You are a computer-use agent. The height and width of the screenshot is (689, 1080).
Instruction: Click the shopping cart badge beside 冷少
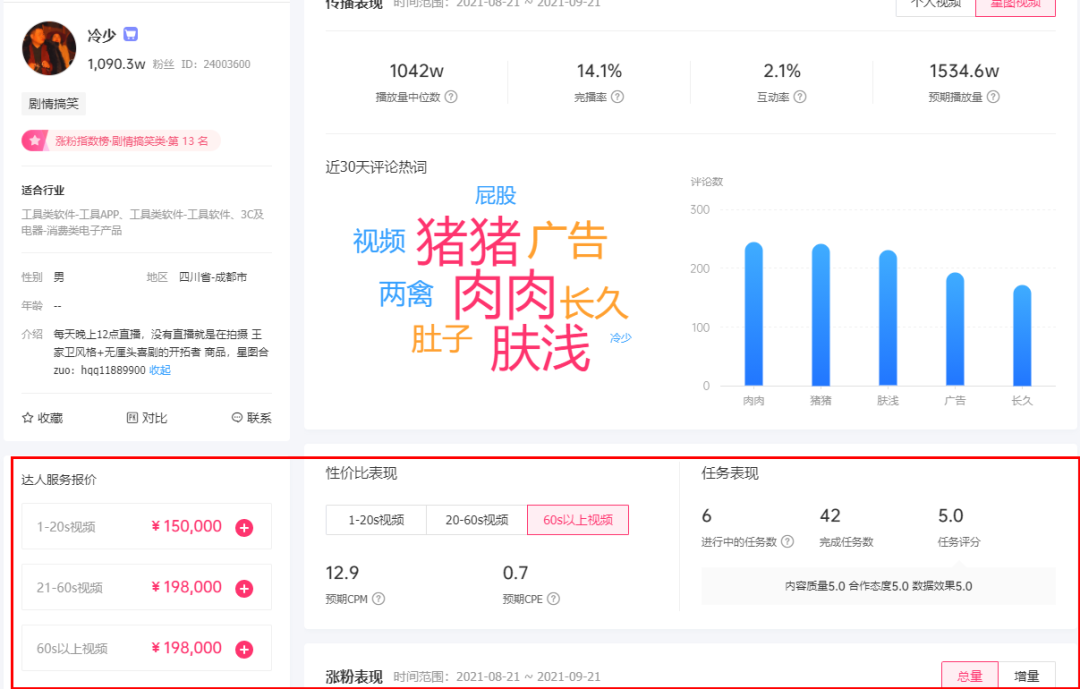(x=130, y=34)
